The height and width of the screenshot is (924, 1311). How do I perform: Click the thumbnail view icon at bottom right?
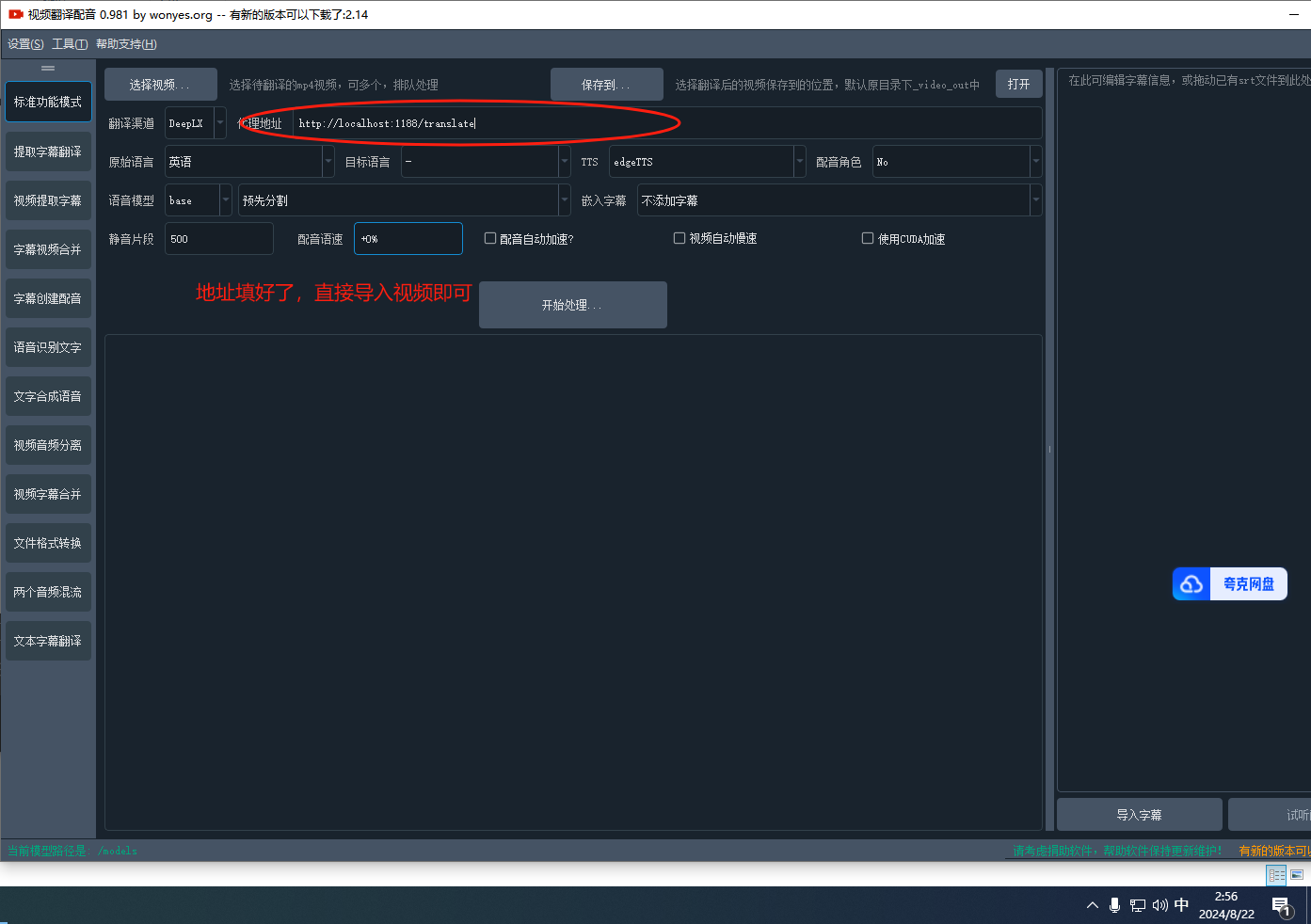tap(1297, 875)
